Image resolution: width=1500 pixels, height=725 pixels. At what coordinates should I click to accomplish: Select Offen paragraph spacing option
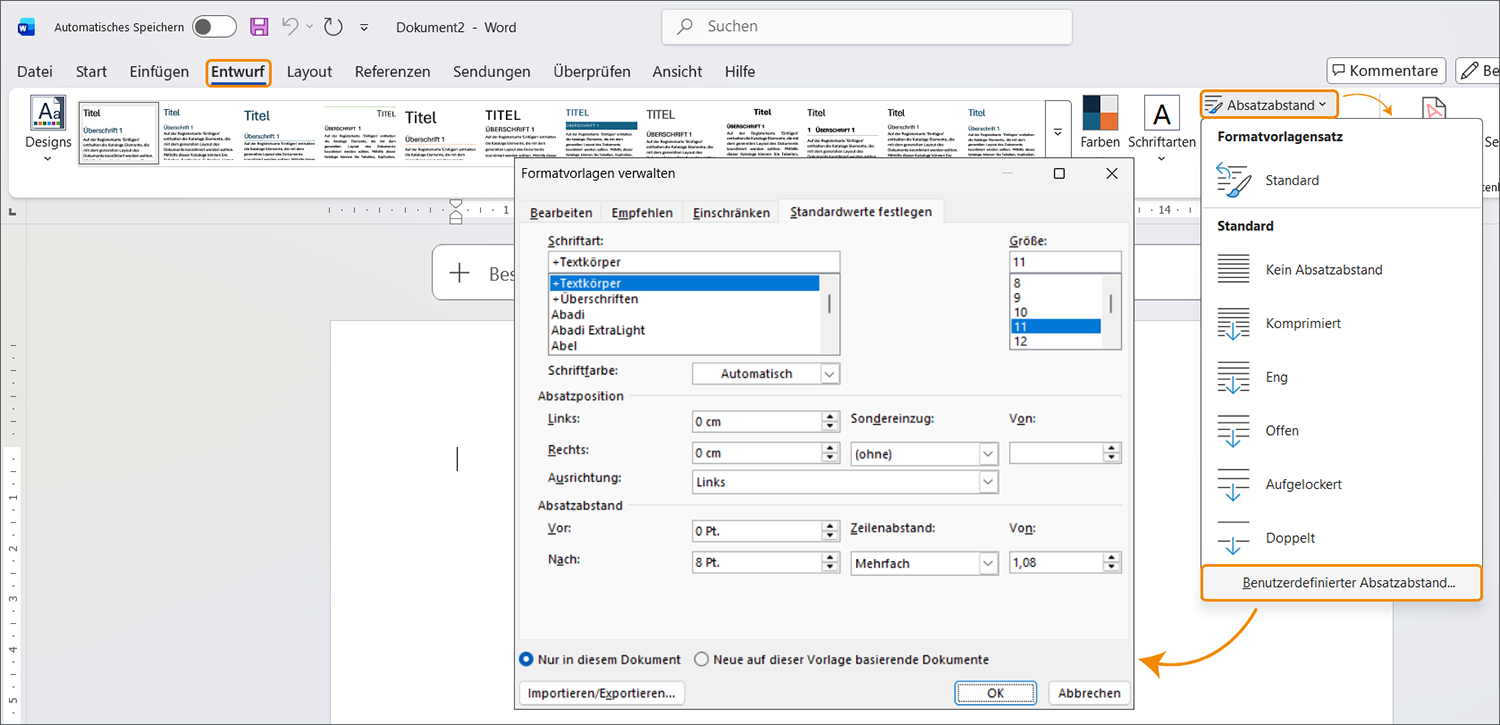coord(1340,431)
